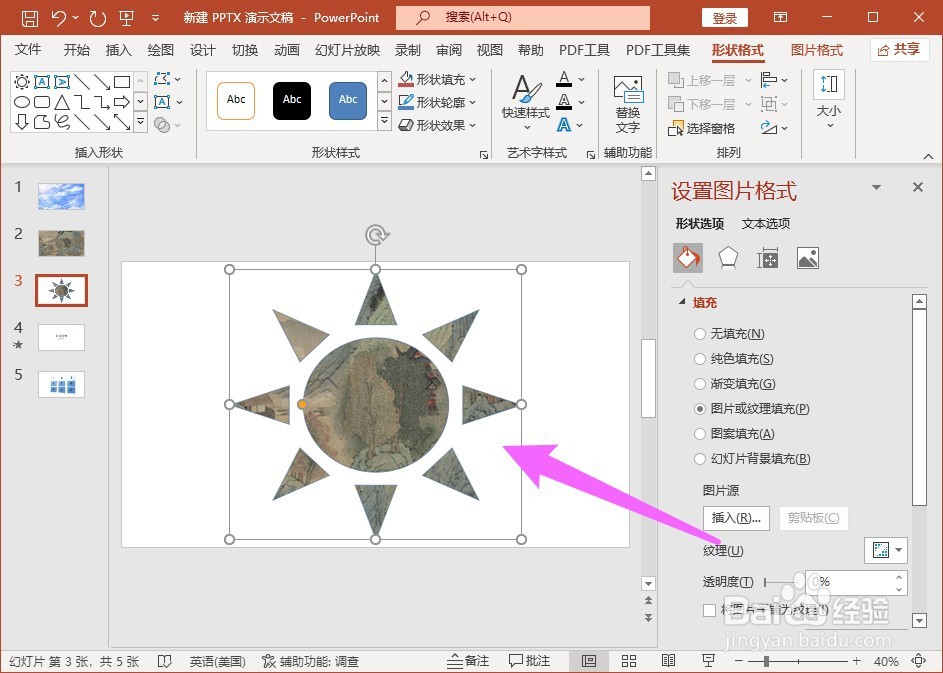Click the ribbon display options icon
The width and height of the screenshot is (943, 673).
pyautogui.click(x=780, y=17)
